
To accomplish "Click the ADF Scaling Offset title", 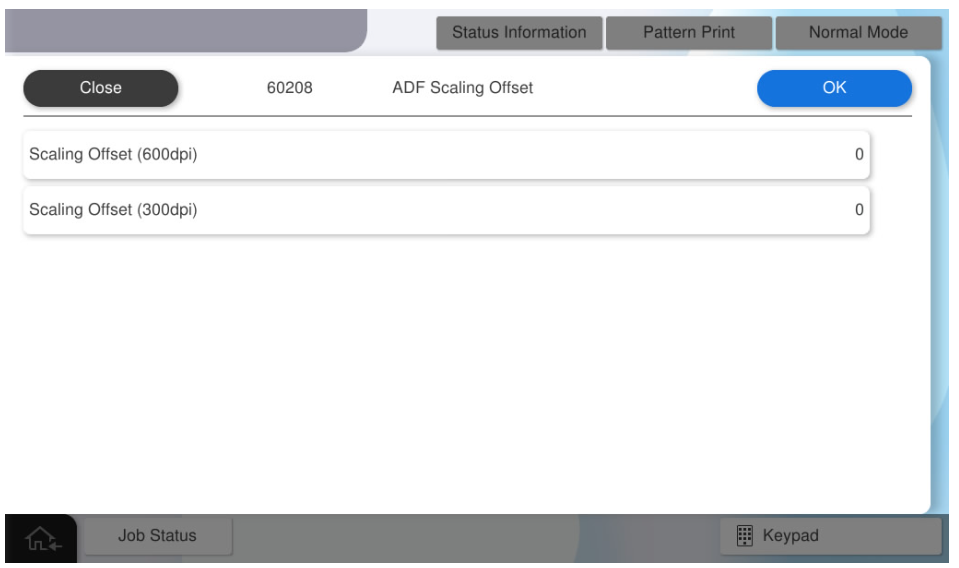I will pyautogui.click(x=462, y=88).
